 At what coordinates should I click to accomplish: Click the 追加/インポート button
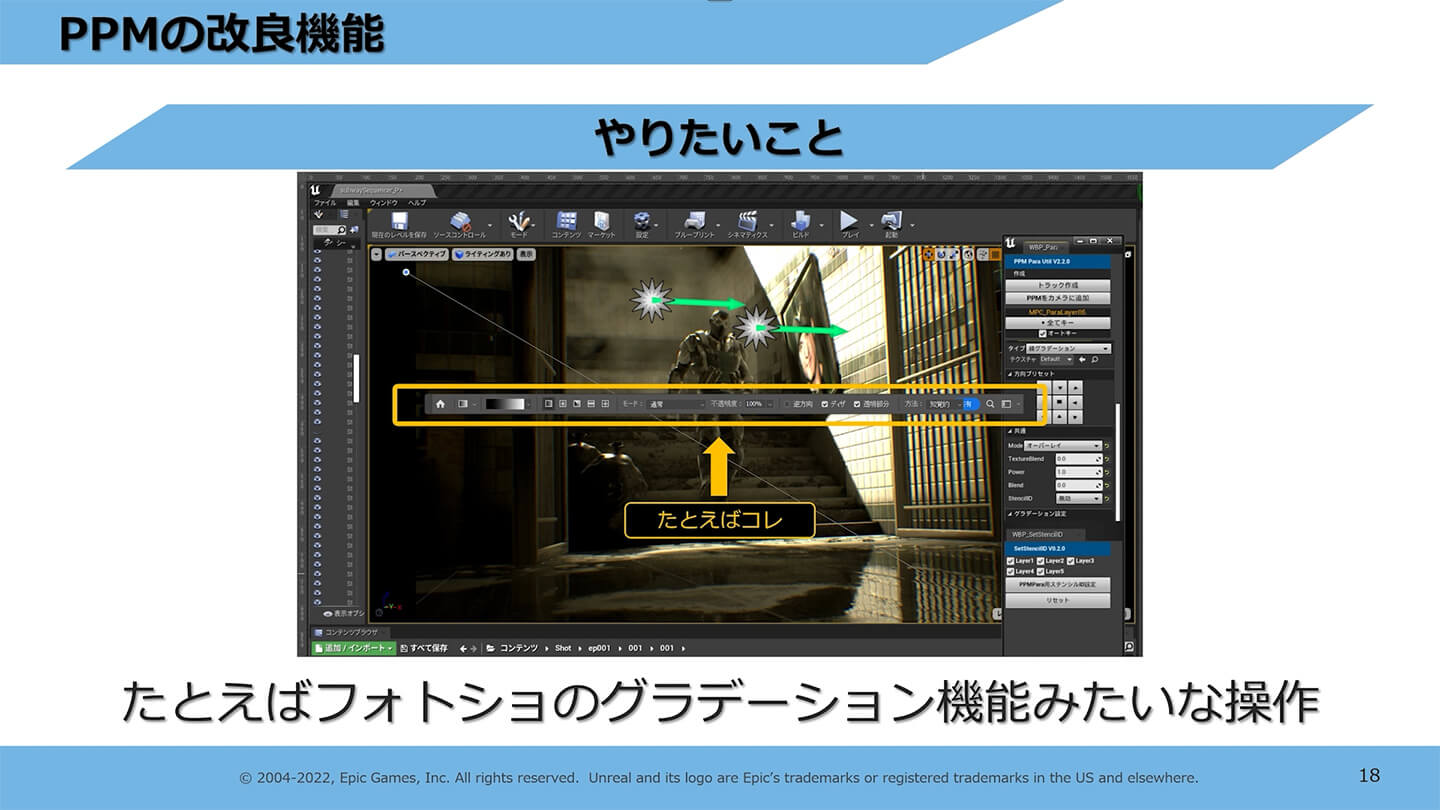pos(354,648)
